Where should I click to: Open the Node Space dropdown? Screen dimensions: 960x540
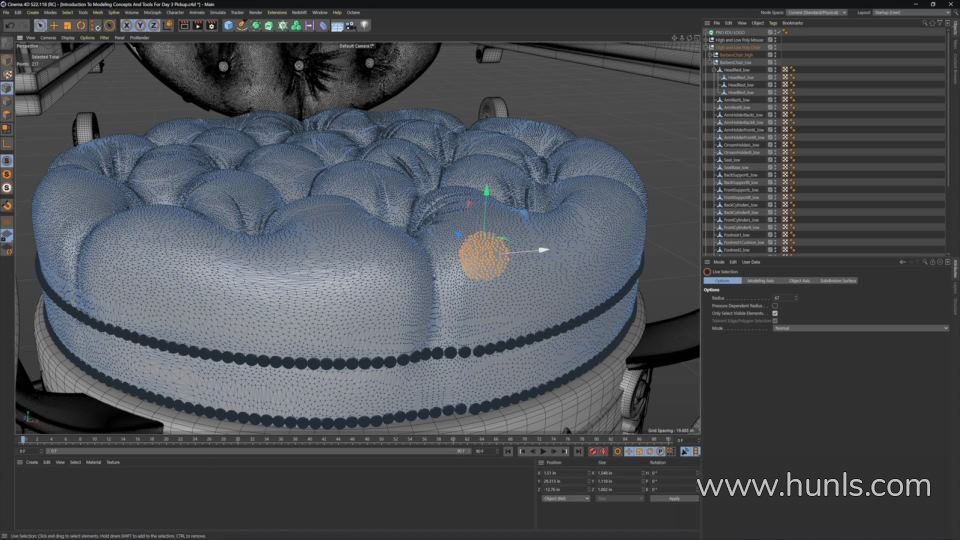point(818,12)
